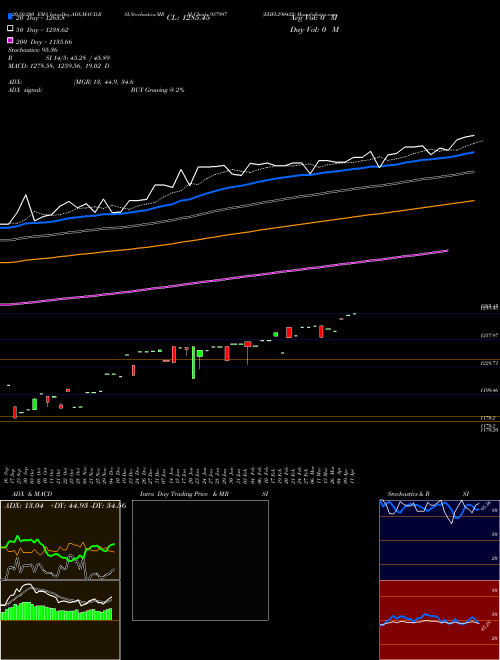Open the red RSI chart panel
The image size is (500, 660).
(x=439, y=620)
